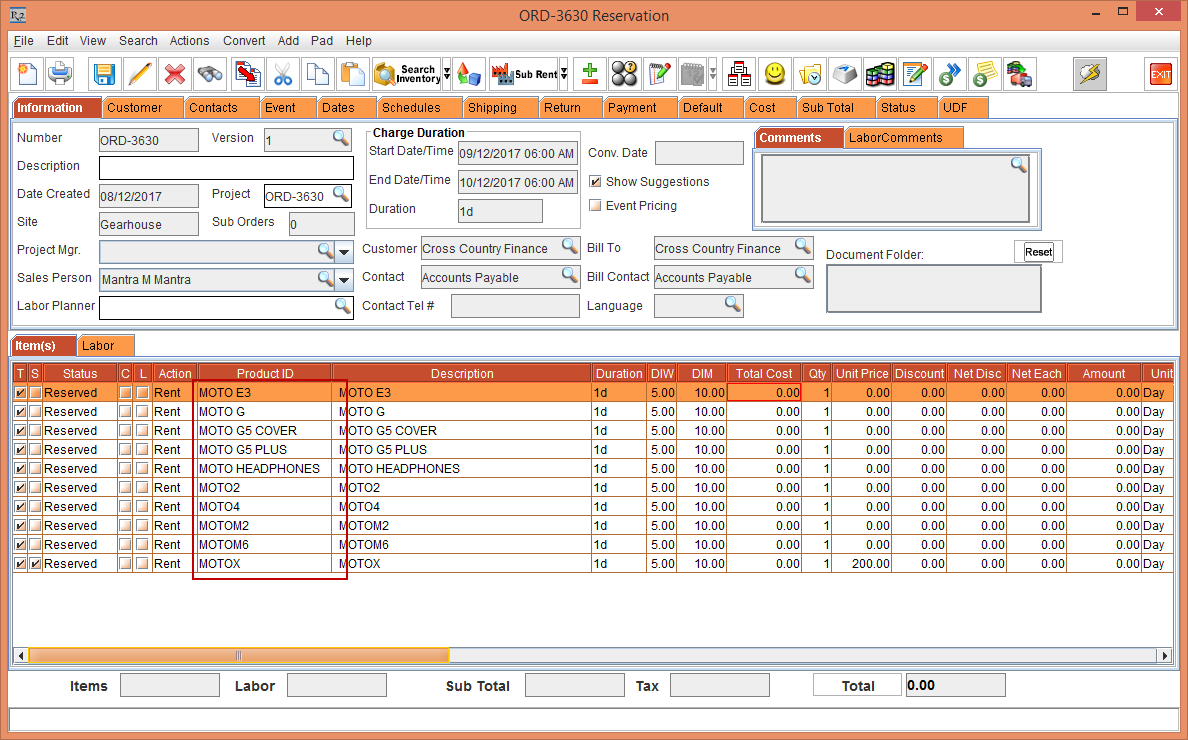Click the red X delete icon

point(175,74)
